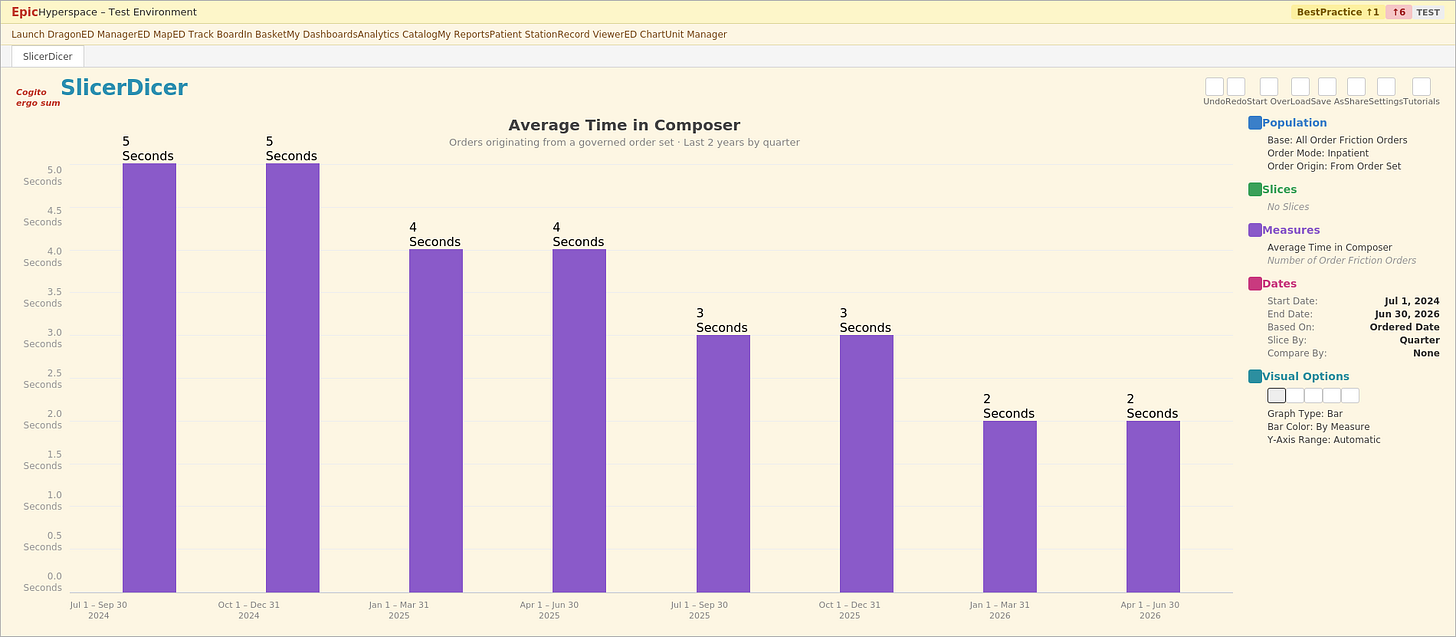This screenshot has height=637, width=1456.
Task: Open In Basket from the menu bar
Action: (264, 34)
